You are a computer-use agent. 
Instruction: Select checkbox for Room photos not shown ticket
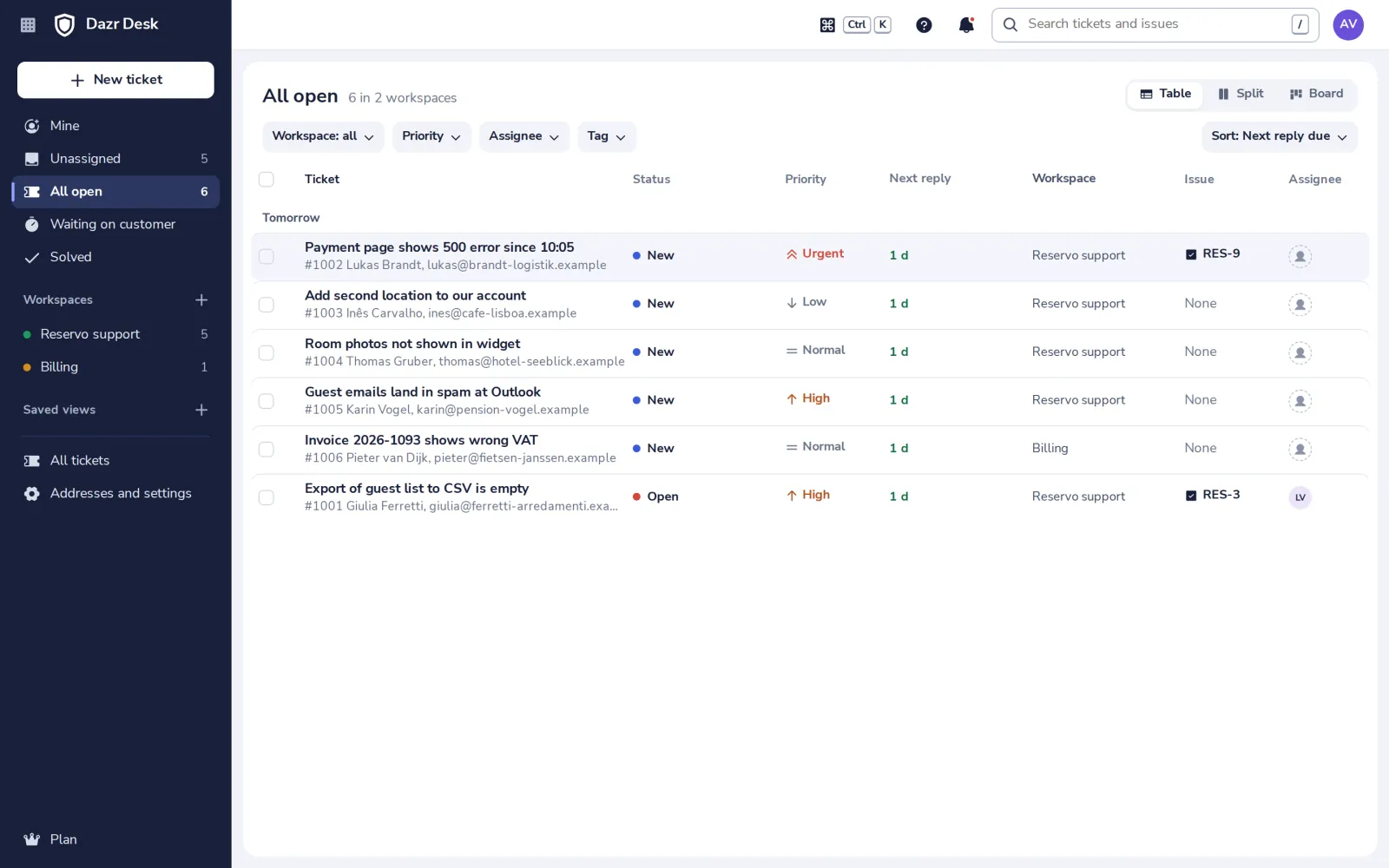tap(267, 352)
